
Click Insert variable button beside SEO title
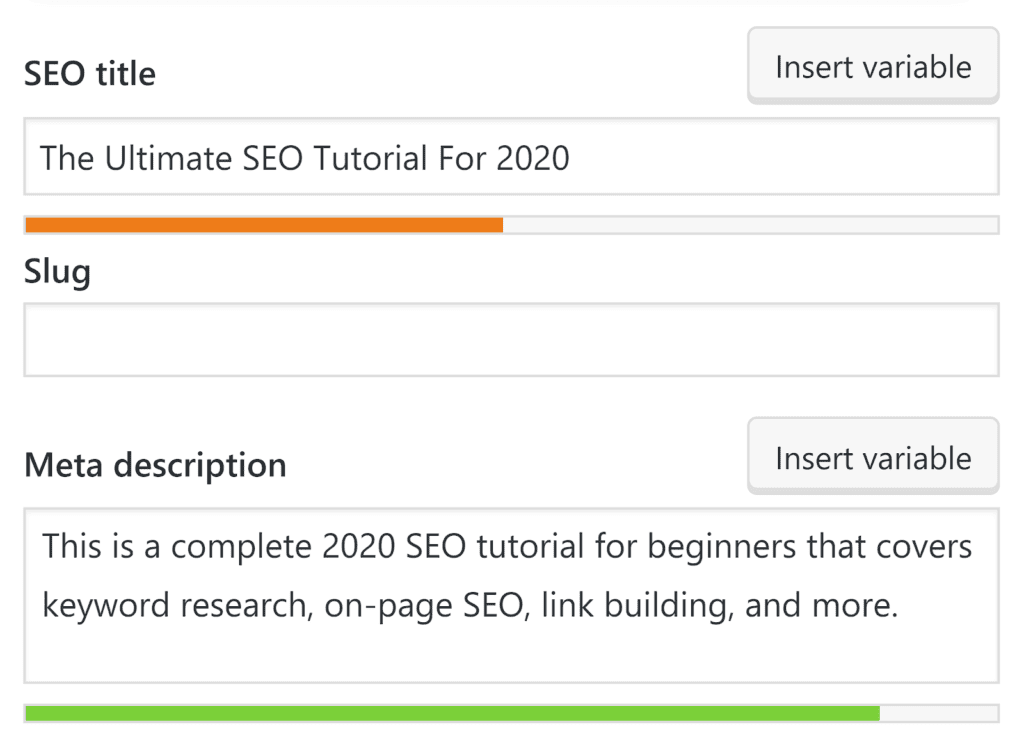[873, 67]
